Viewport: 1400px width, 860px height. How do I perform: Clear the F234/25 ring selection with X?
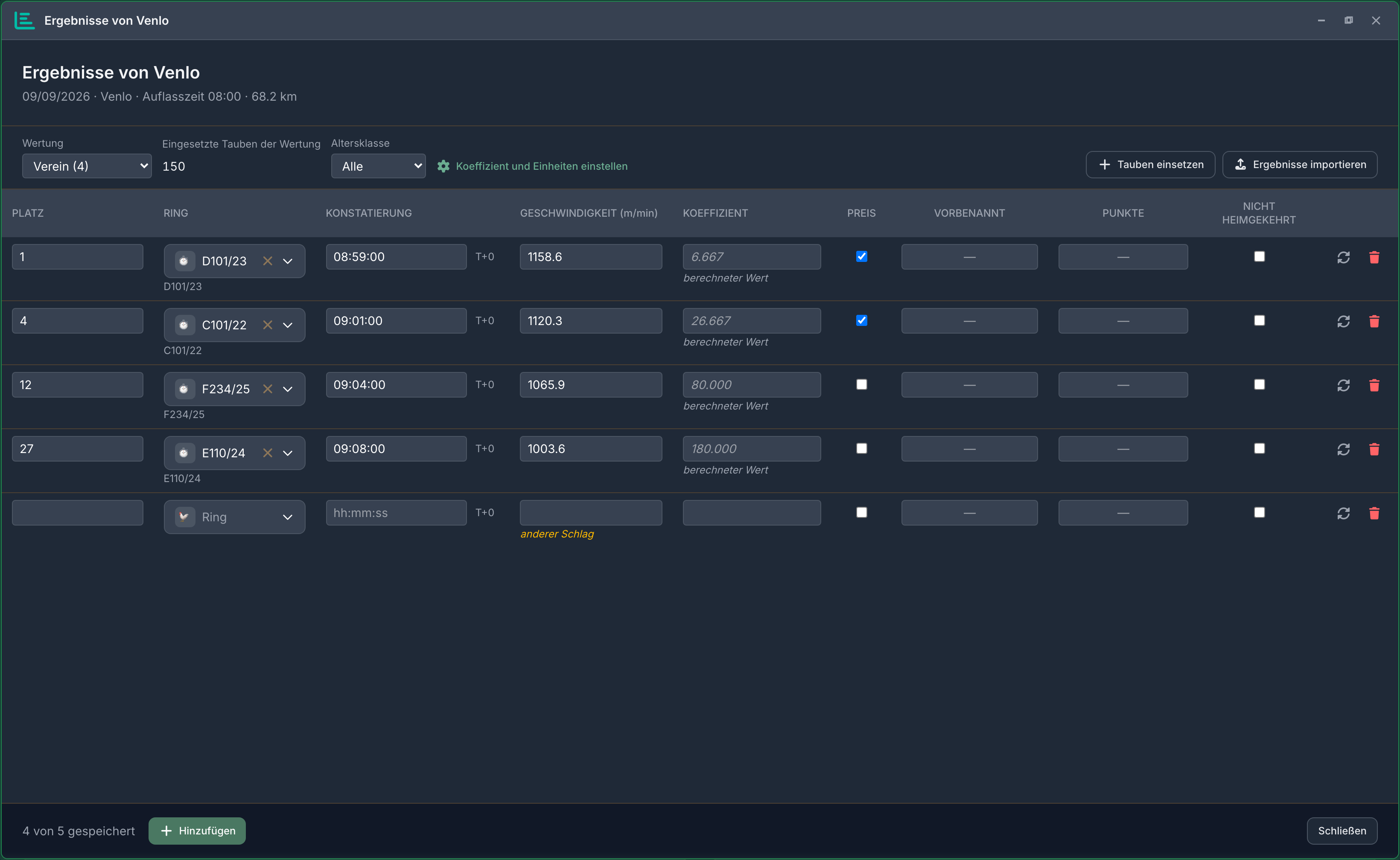[268, 389]
